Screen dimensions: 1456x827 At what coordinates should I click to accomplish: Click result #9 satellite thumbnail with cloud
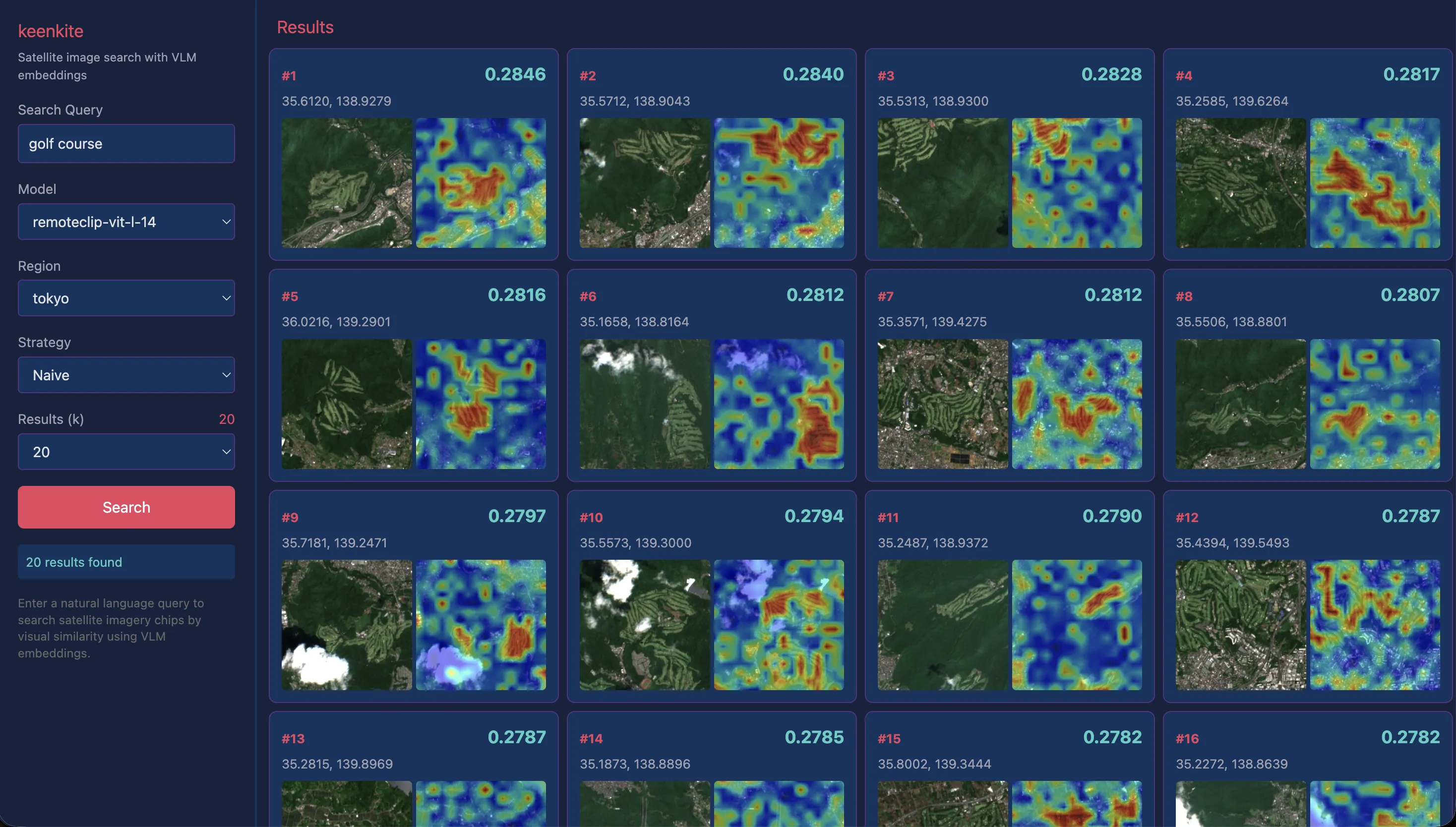click(x=347, y=625)
